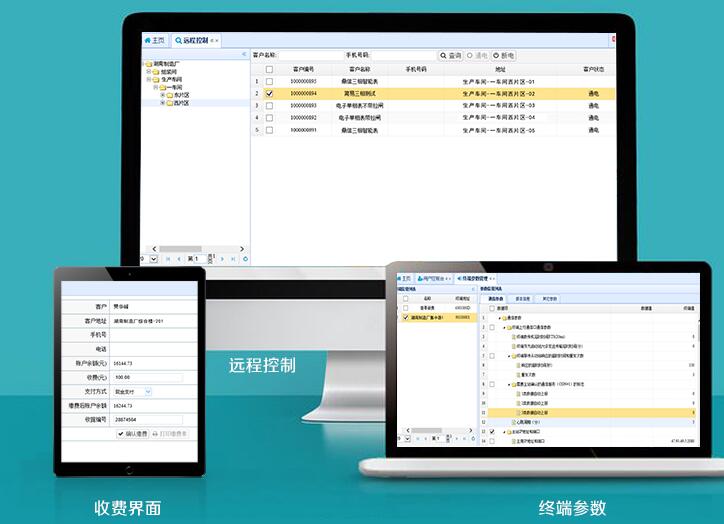
Task: Collapse the monitor's left tree panel
Action: 244,54
